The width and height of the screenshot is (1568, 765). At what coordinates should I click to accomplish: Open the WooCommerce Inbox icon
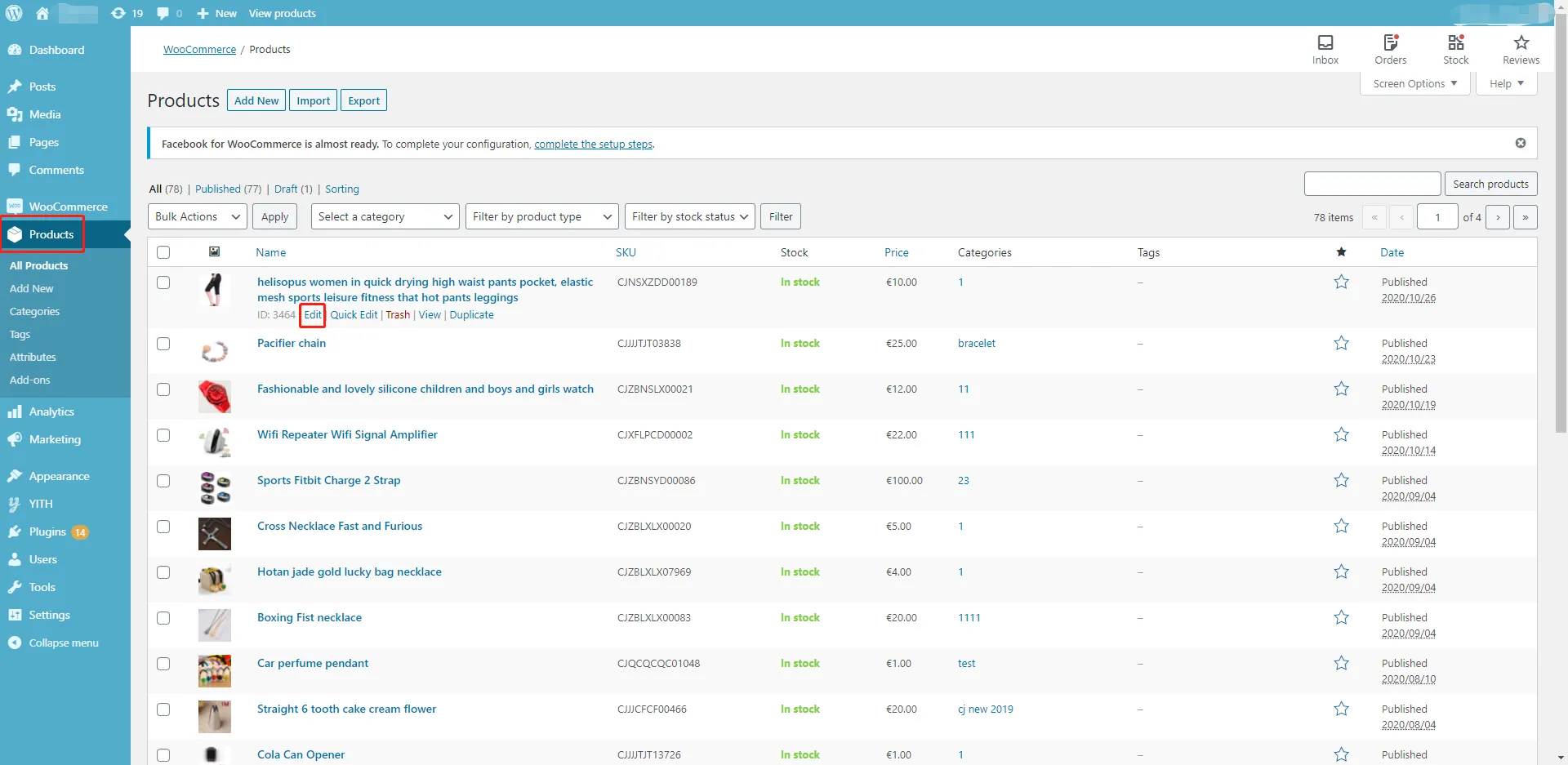(1325, 42)
